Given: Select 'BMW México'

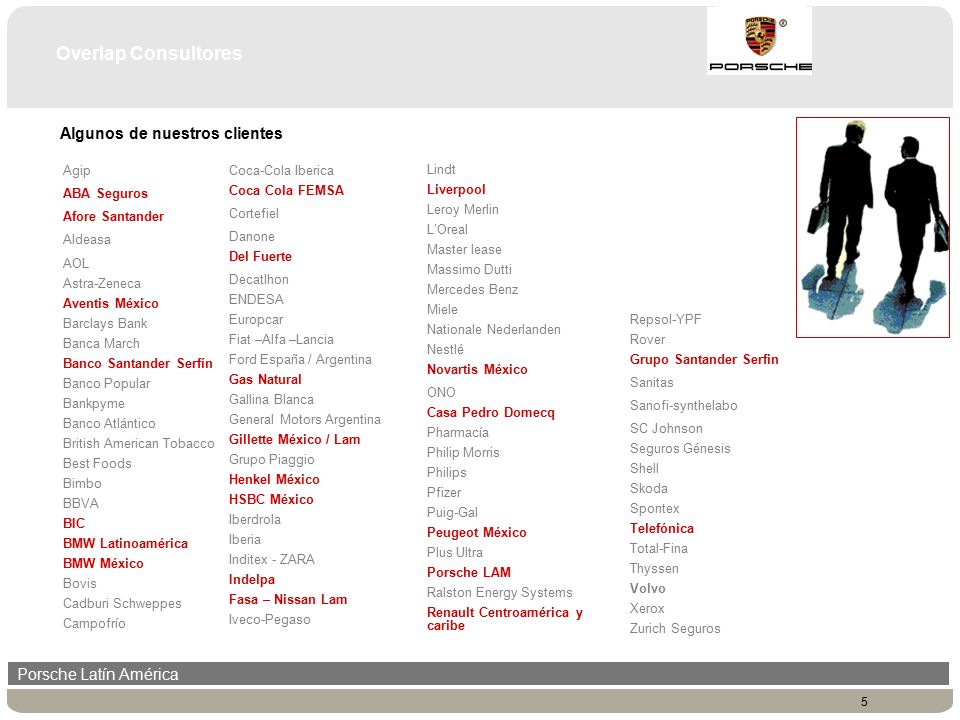Looking at the screenshot, I should (103, 564).
